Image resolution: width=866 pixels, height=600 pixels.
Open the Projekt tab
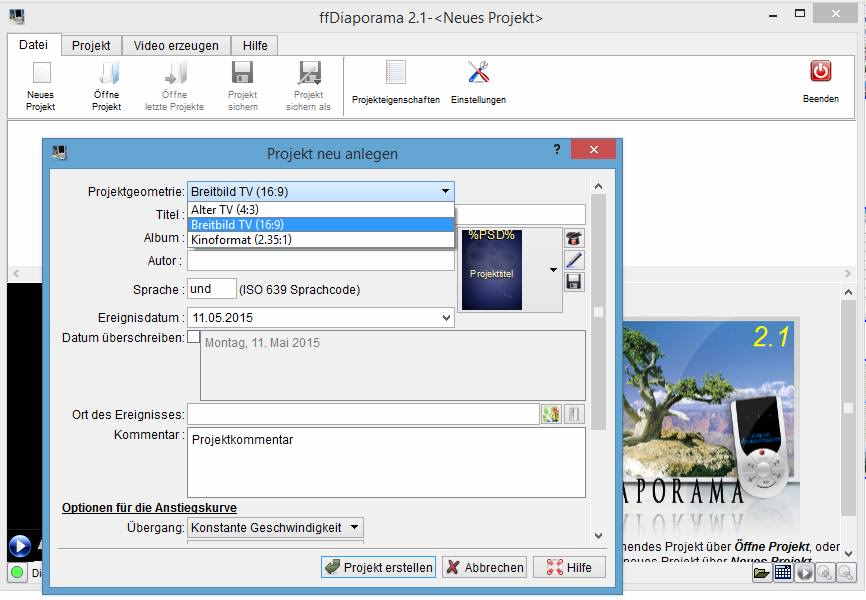pyautogui.click(x=92, y=46)
